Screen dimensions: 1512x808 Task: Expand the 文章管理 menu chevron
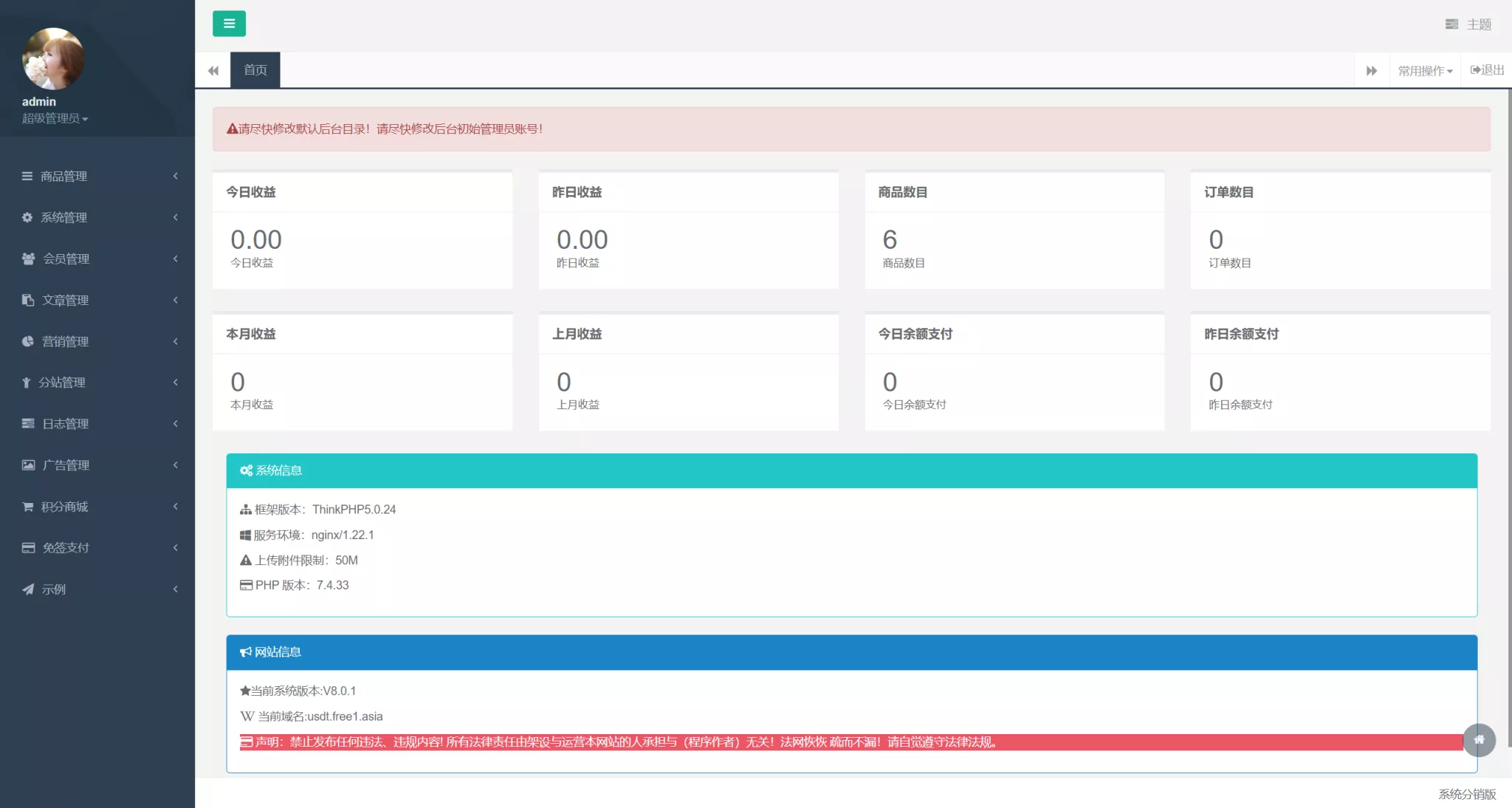pos(176,300)
